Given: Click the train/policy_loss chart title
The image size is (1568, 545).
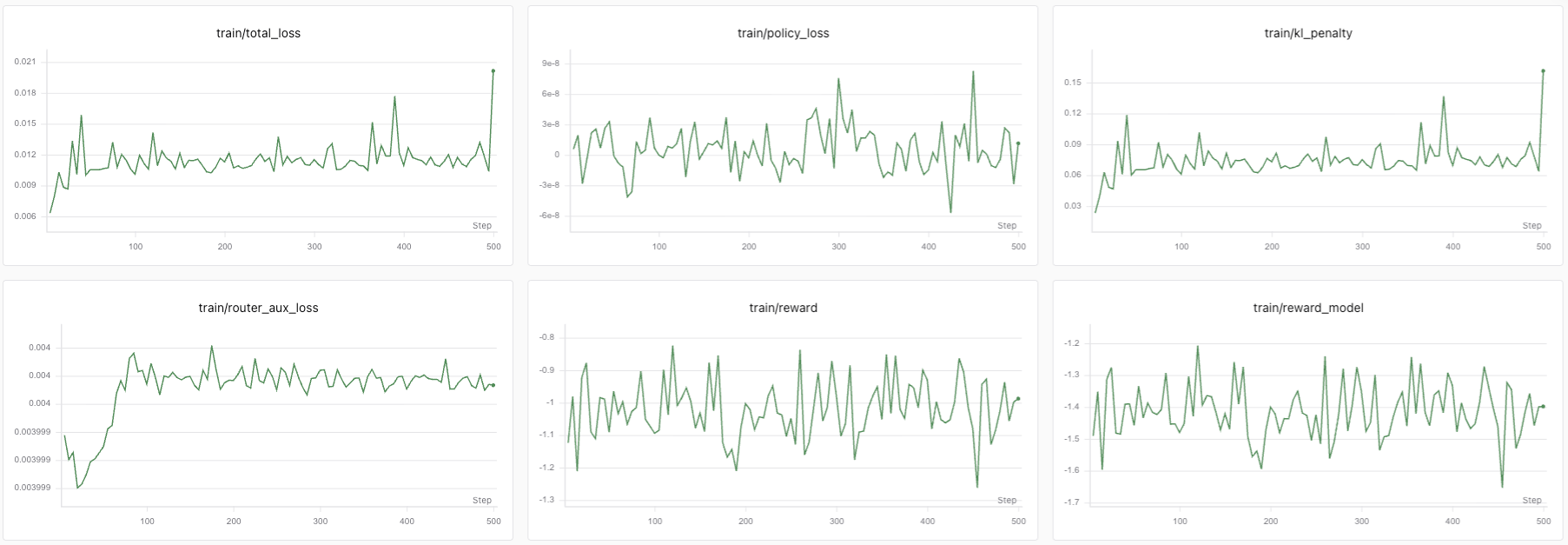Looking at the screenshot, I should (783, 33).
